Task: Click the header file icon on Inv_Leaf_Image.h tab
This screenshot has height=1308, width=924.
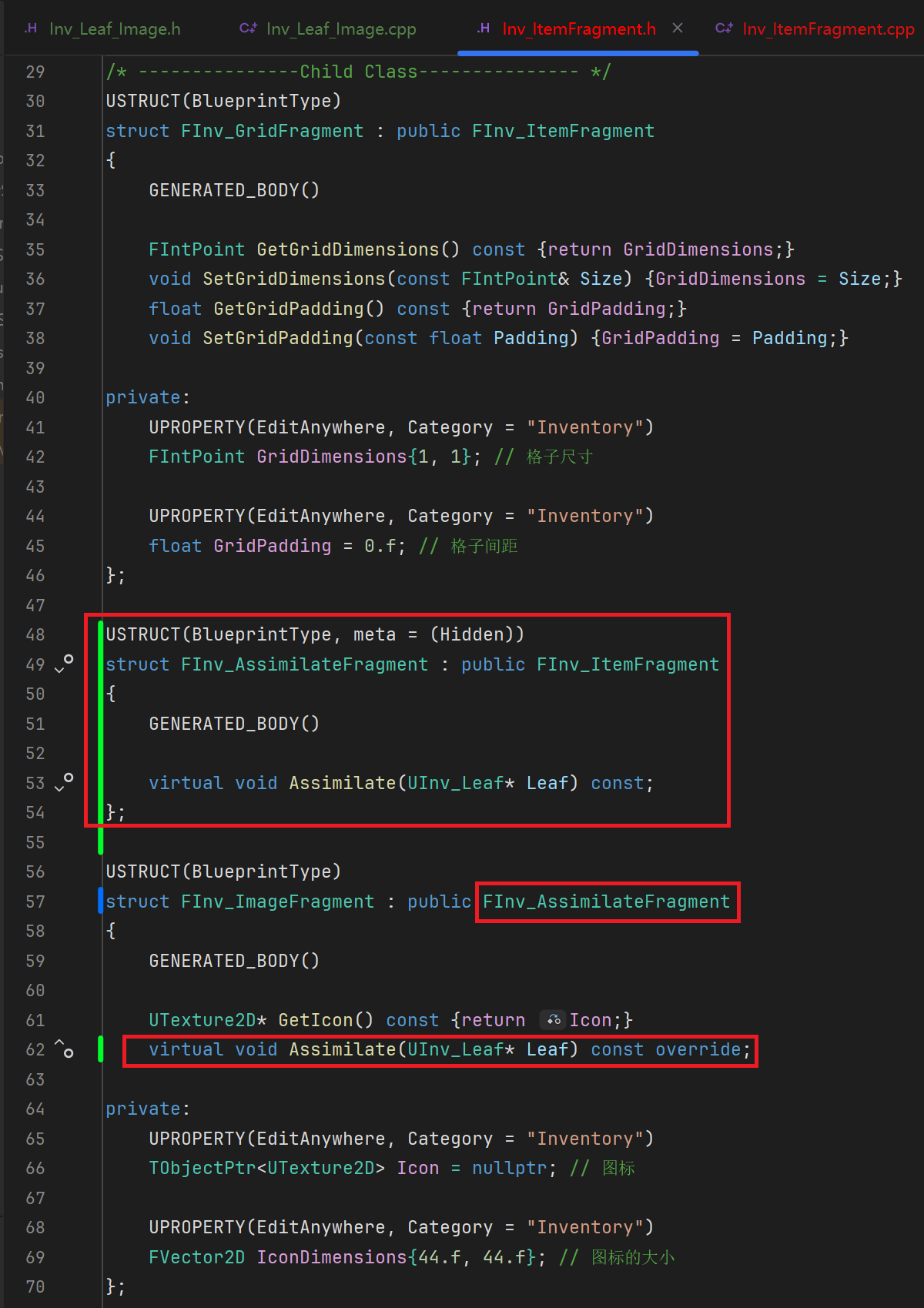Action: point(31,28)
